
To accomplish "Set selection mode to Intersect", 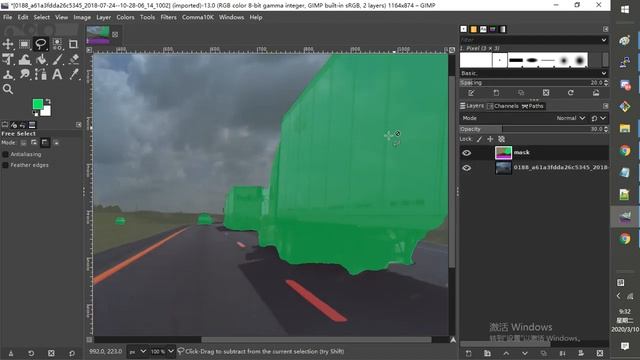I will point(56,143).
